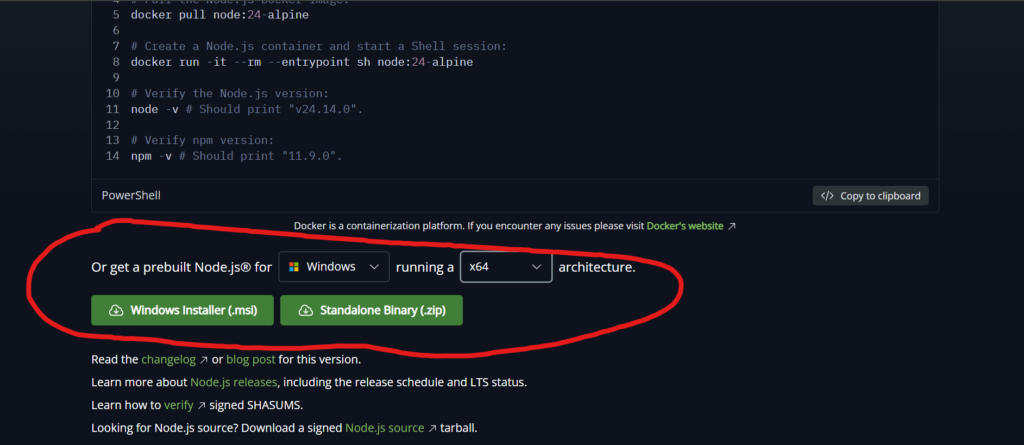Open the Windows operating system dropdown
Viewport: 1024px width, 445px height.
[x=333, y=267]
